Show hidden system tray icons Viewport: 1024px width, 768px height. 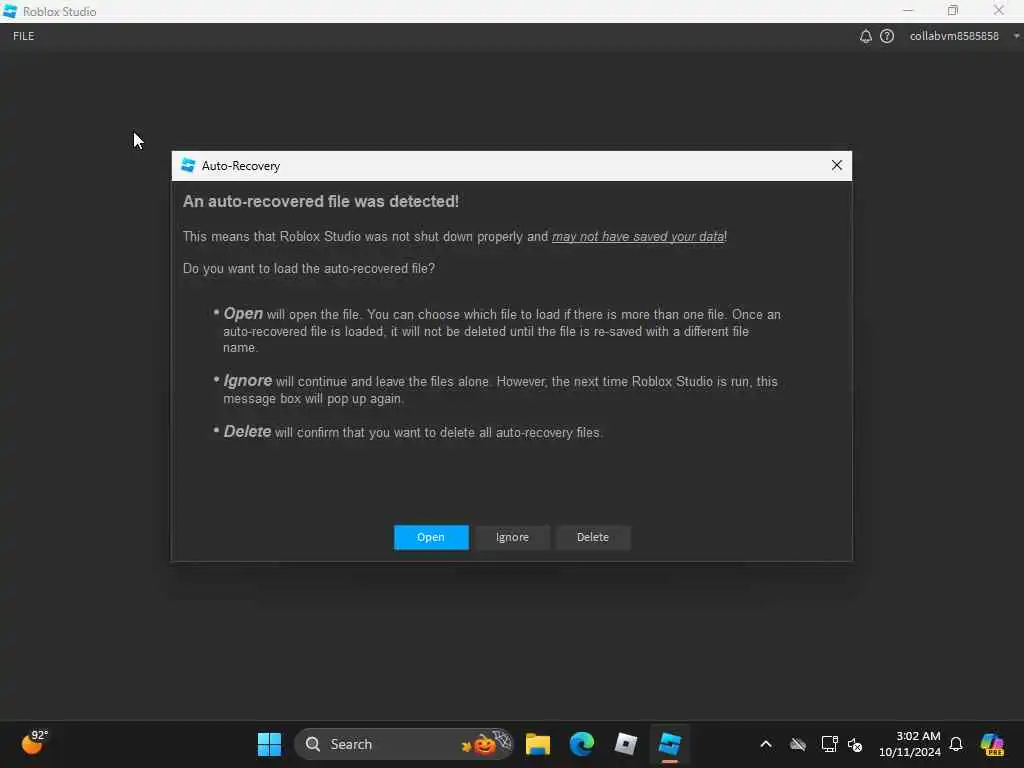coord(766,744)
